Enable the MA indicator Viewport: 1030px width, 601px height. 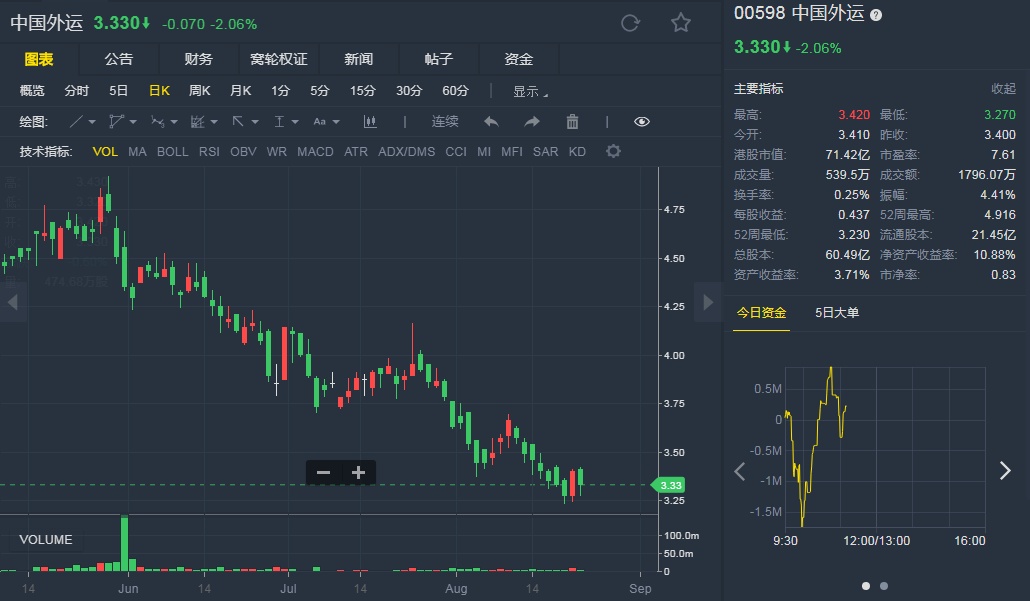[x=137, y=152]
